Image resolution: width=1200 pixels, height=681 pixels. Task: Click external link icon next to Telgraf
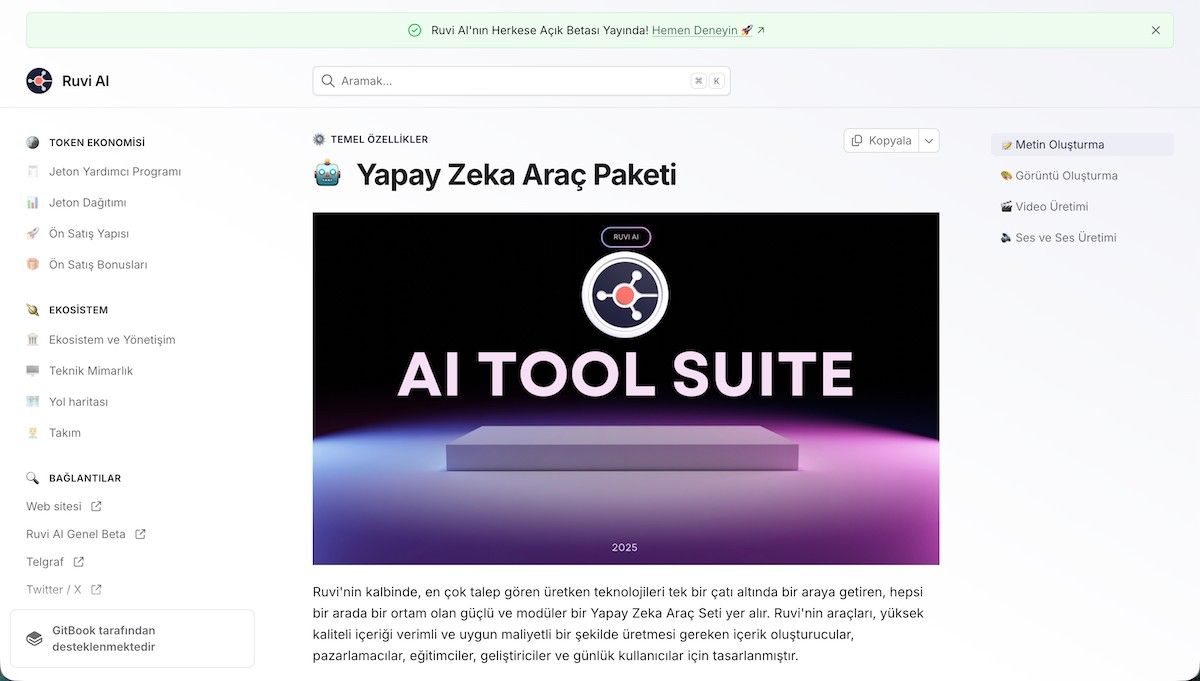[79, 562]
